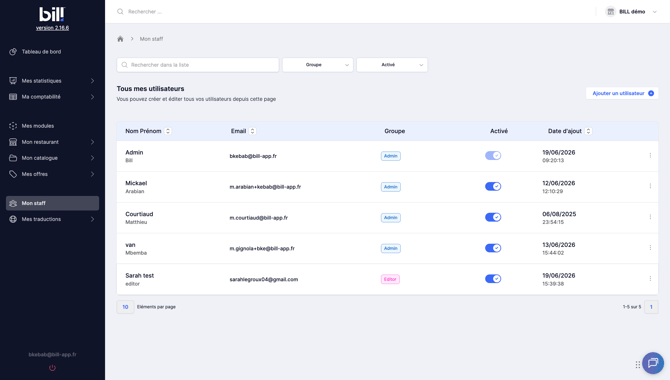The height and width of the screenshot is (380, 670).
Task: Click the Groupe column header
Action: point(394,131)
